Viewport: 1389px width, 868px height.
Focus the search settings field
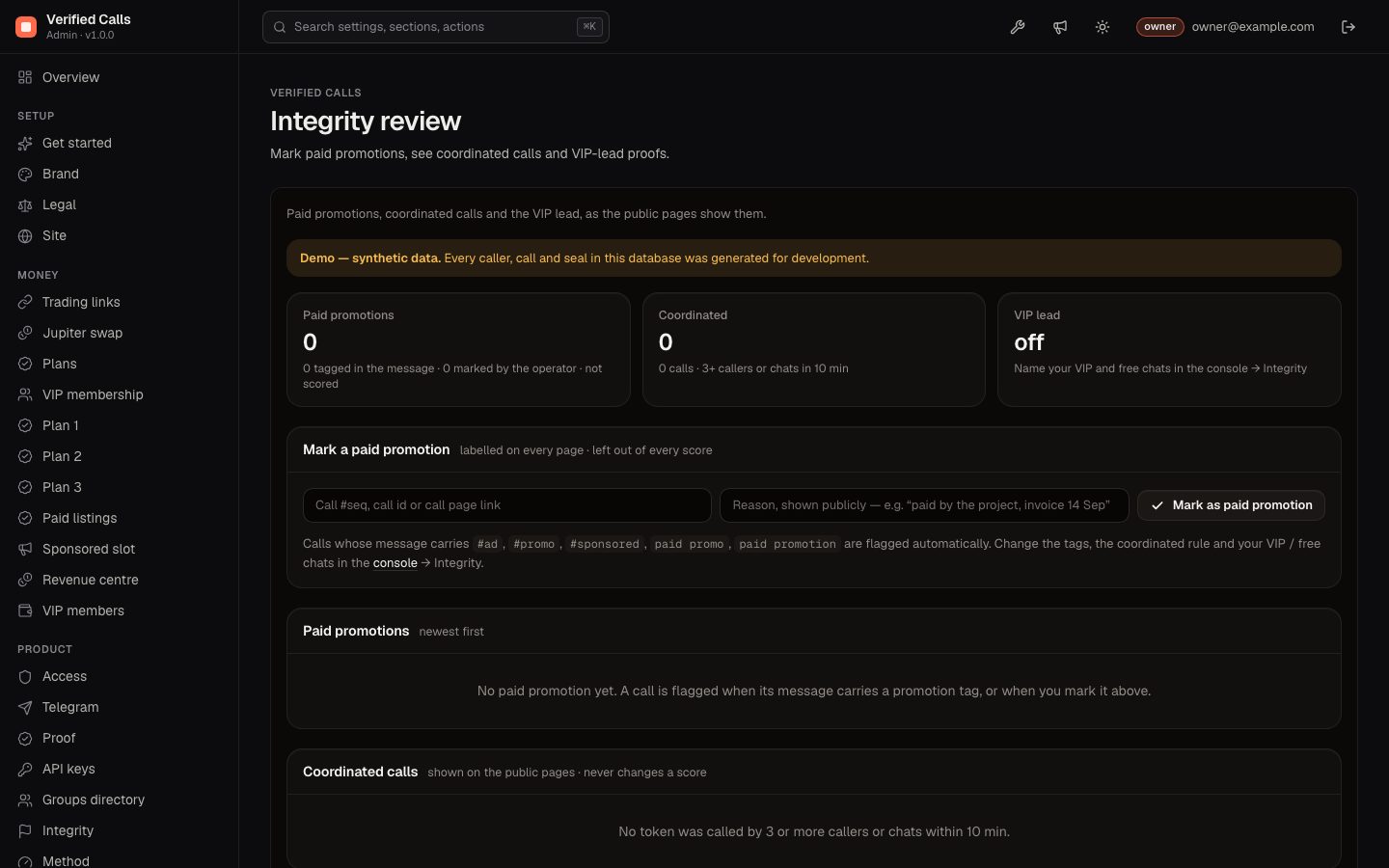pos(436,27)
